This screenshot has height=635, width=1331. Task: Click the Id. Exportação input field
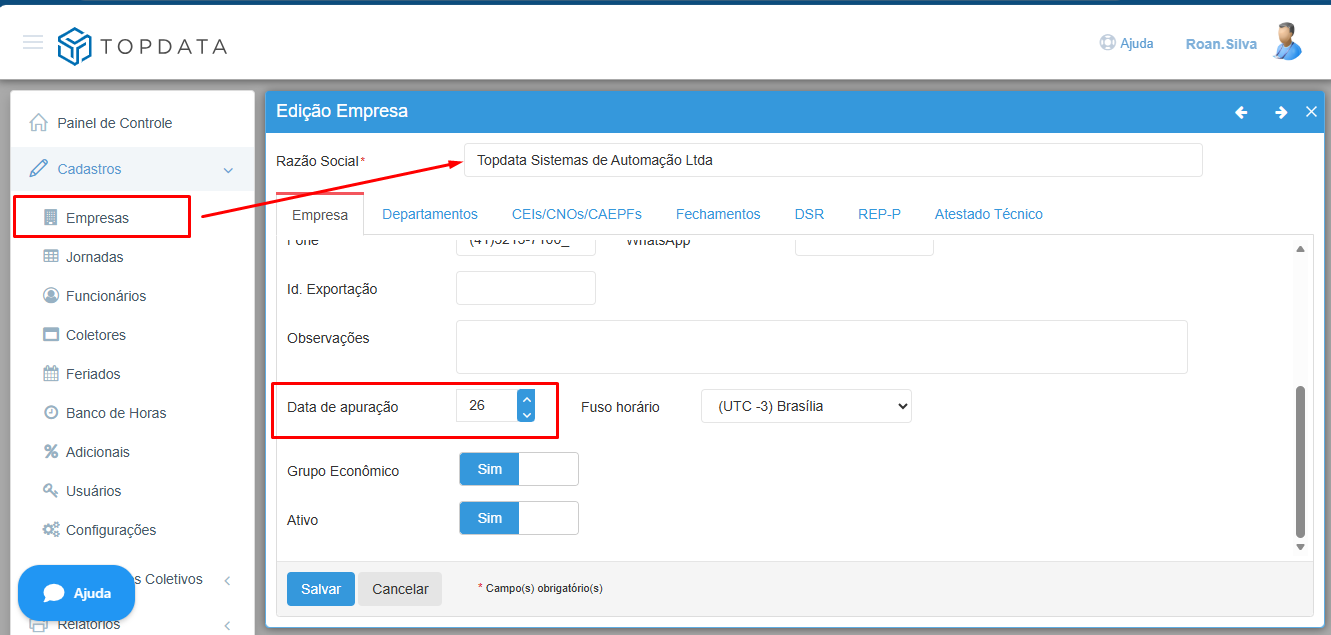click(x=526, y=288)
